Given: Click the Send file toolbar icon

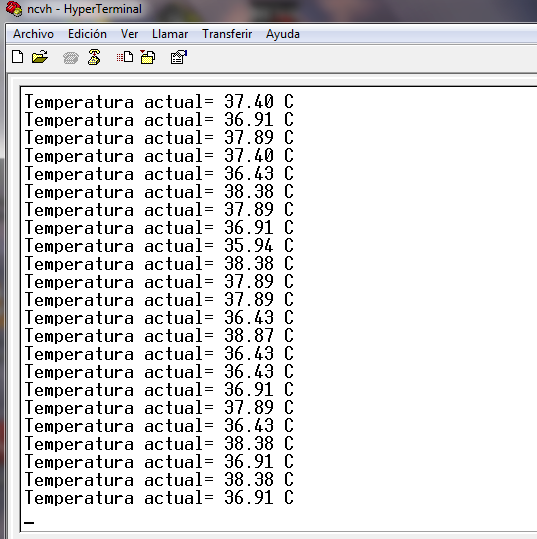Looking at the screenshot, I should point(125,57).
